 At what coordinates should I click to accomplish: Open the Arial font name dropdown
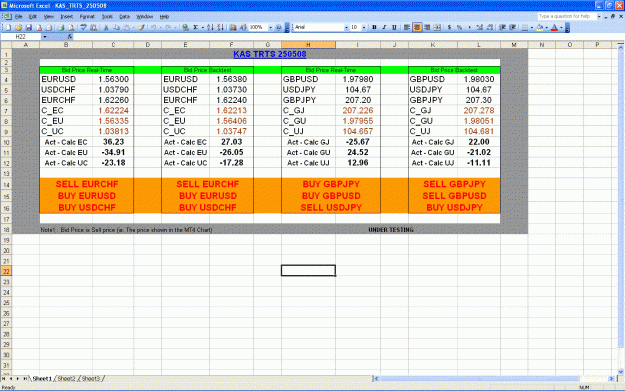point(346,28)
